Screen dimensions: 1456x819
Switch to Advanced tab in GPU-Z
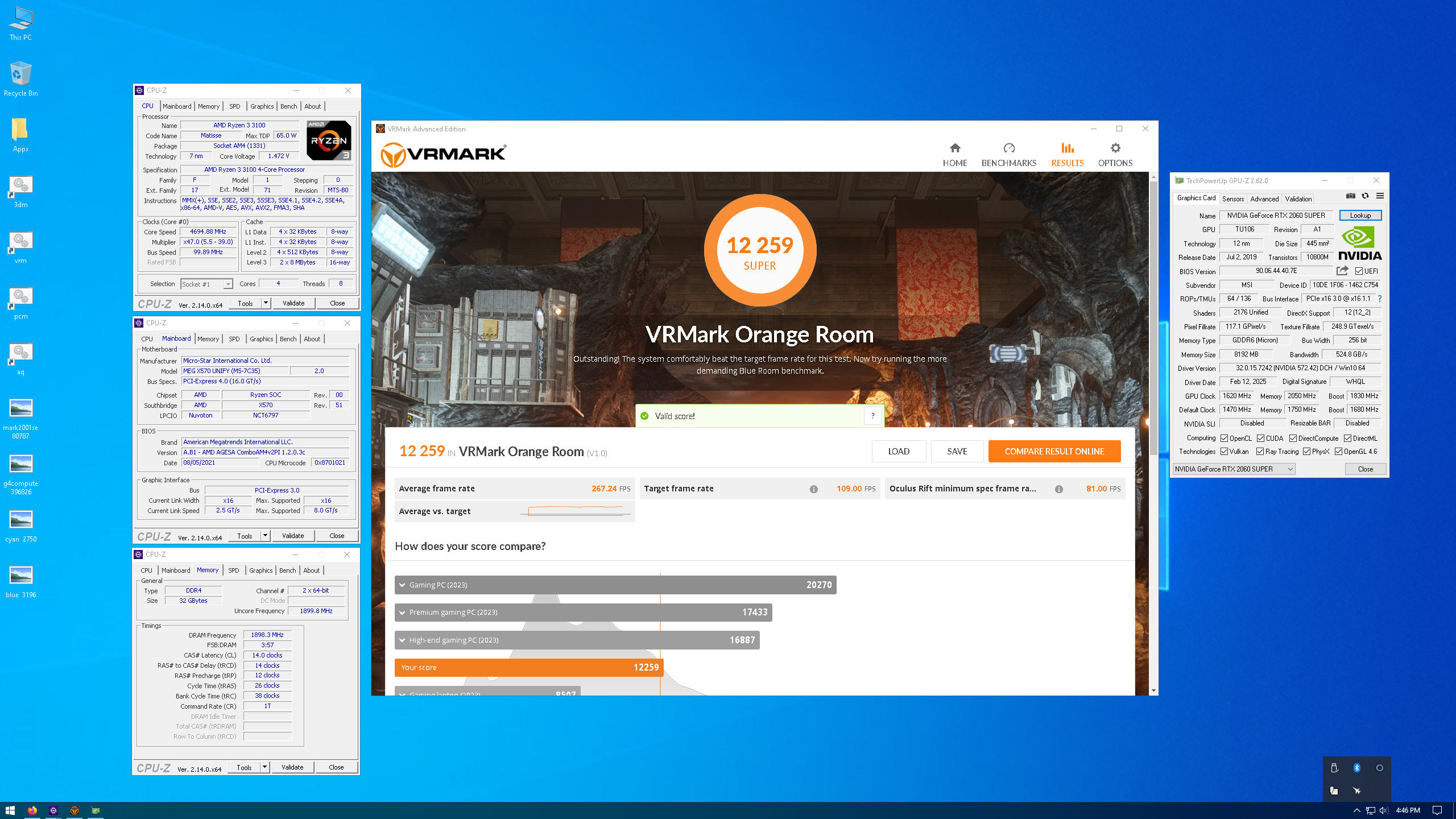coord(1264,199)
